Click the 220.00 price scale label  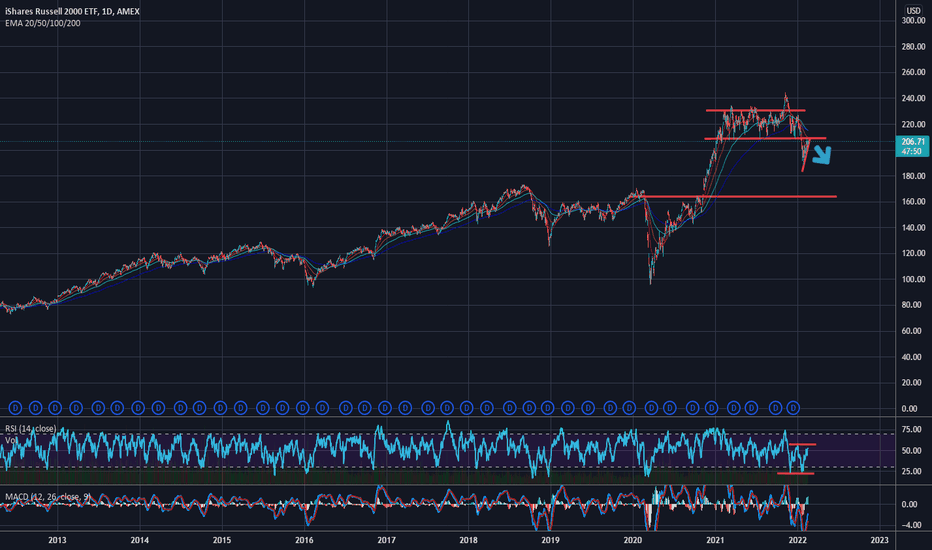[x=913, y=124]
